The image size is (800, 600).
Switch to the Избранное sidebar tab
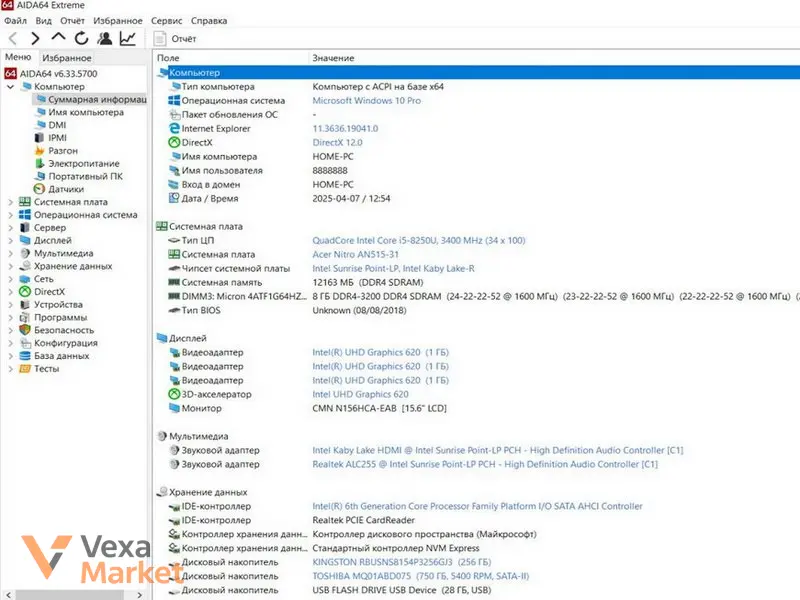(66, 58)
